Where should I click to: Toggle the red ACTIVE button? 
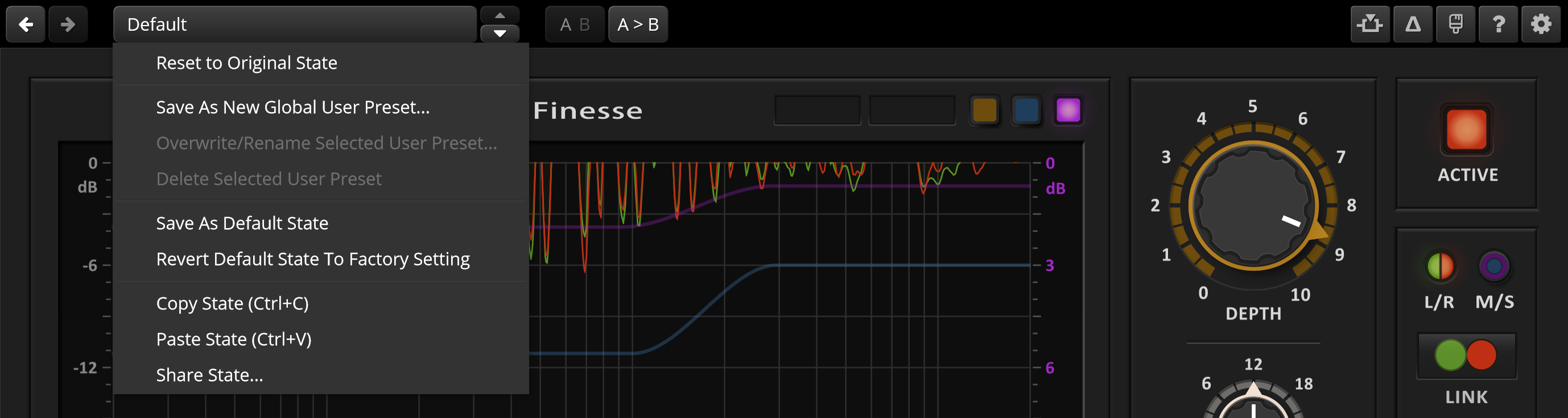point(1466,130)
